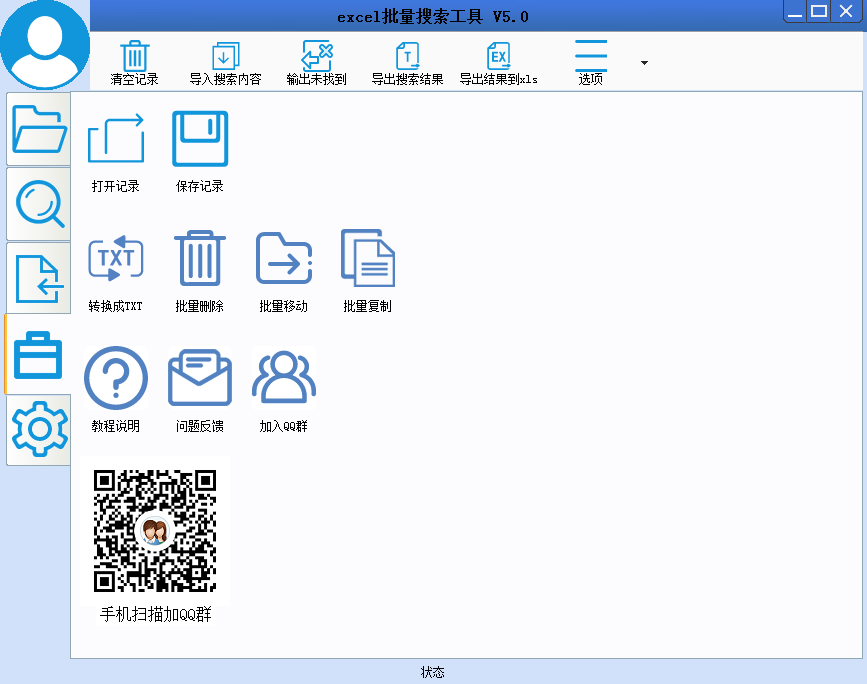Close the excel批量搜索工具 window

(846, 11)
